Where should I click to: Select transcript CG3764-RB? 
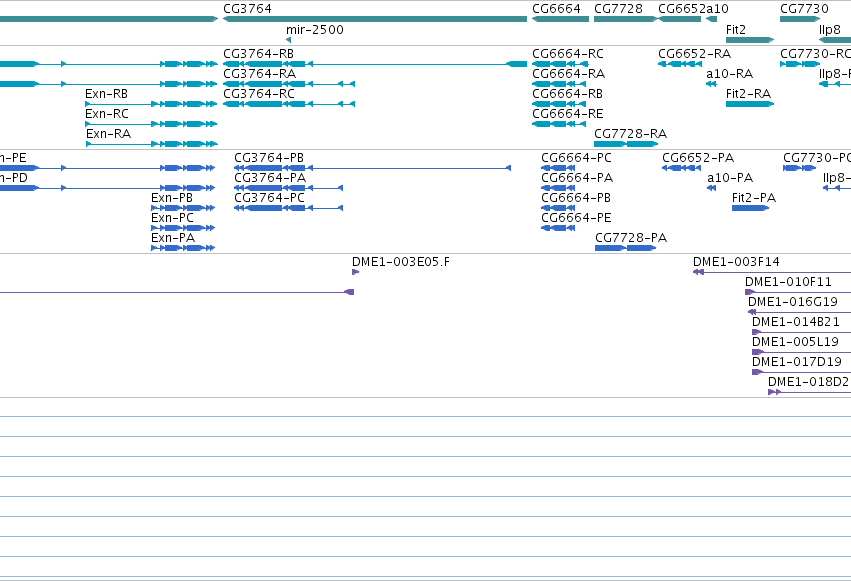375,64
